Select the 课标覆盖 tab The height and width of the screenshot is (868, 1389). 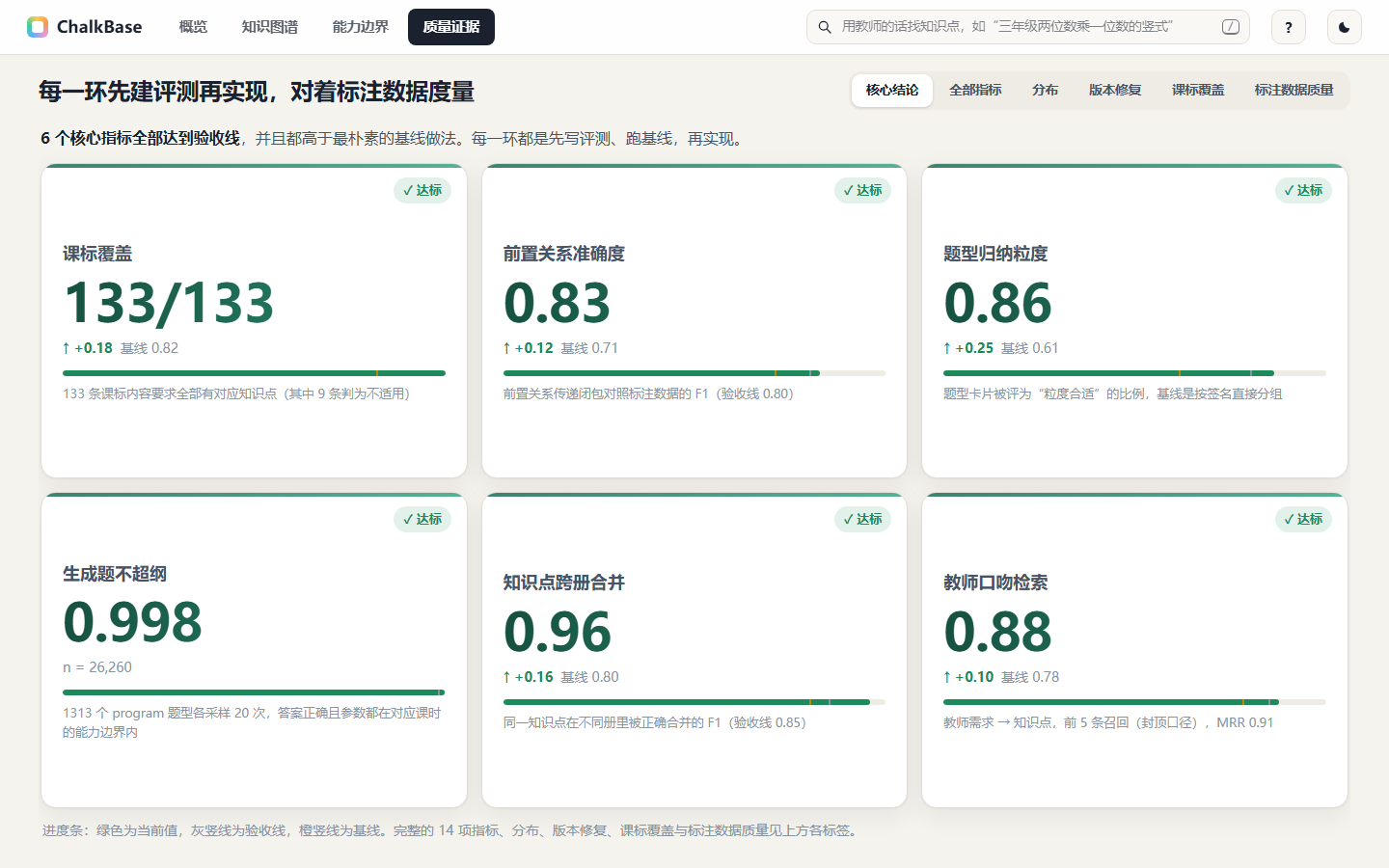(1198, 90)
